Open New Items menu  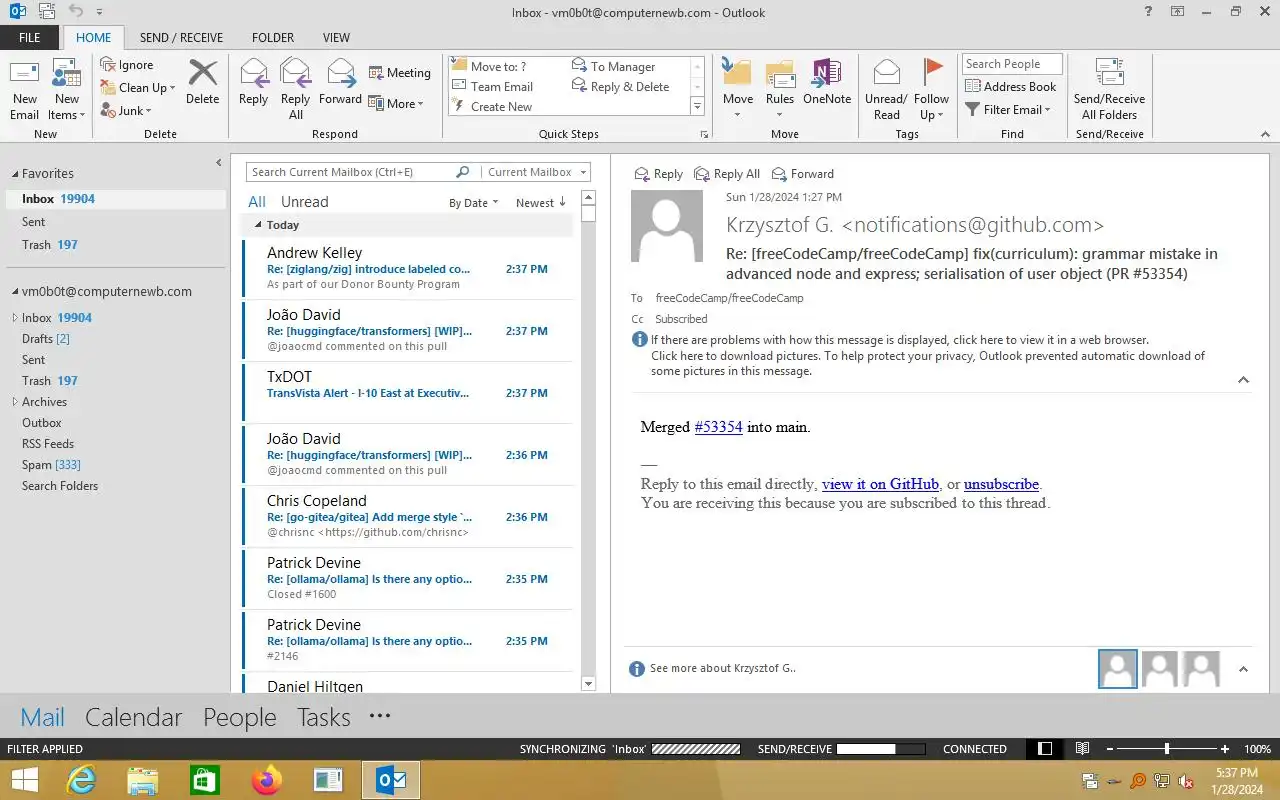[67, 89]
